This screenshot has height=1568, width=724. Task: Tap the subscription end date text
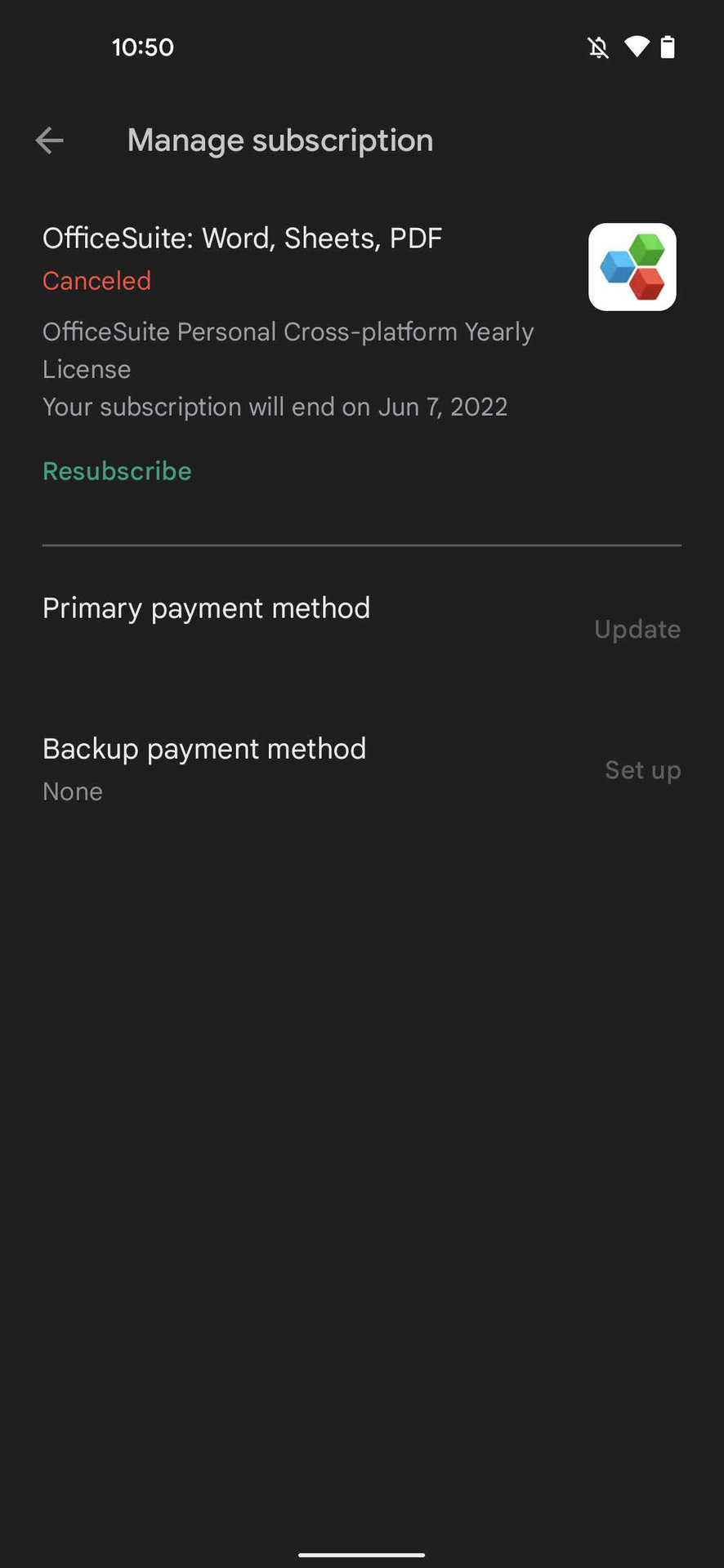(275, 407)
